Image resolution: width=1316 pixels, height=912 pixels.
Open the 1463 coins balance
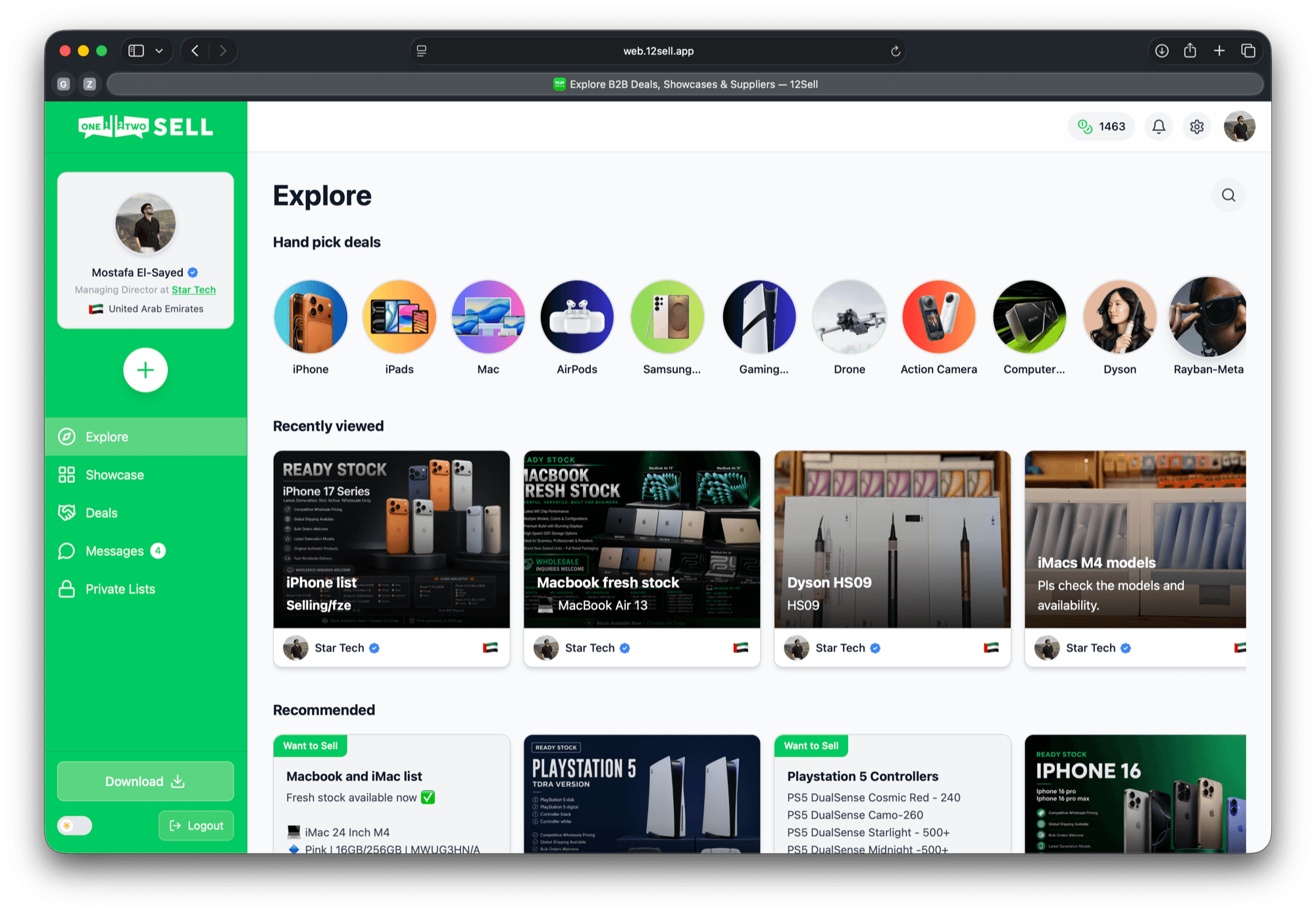click(1101, 126)
